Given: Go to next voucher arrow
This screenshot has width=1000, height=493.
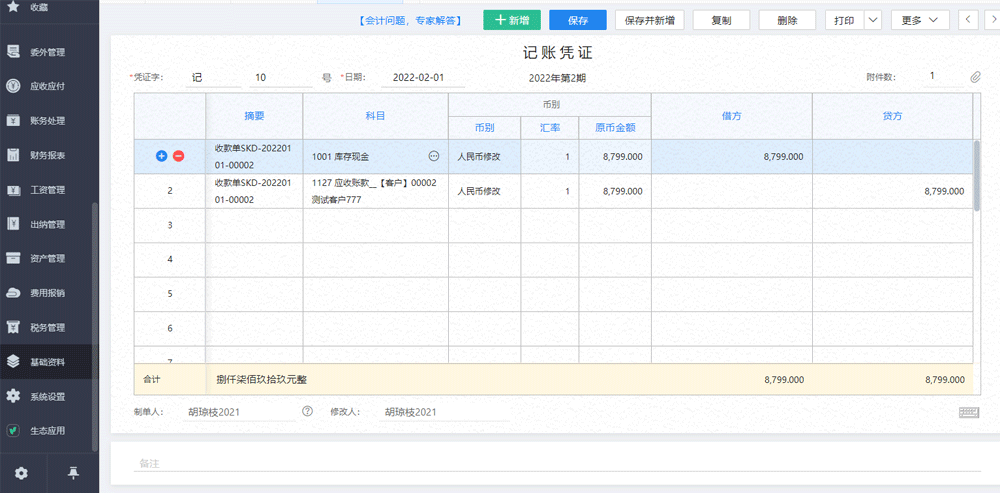Looking at the screenshot, I should (994, 20).
